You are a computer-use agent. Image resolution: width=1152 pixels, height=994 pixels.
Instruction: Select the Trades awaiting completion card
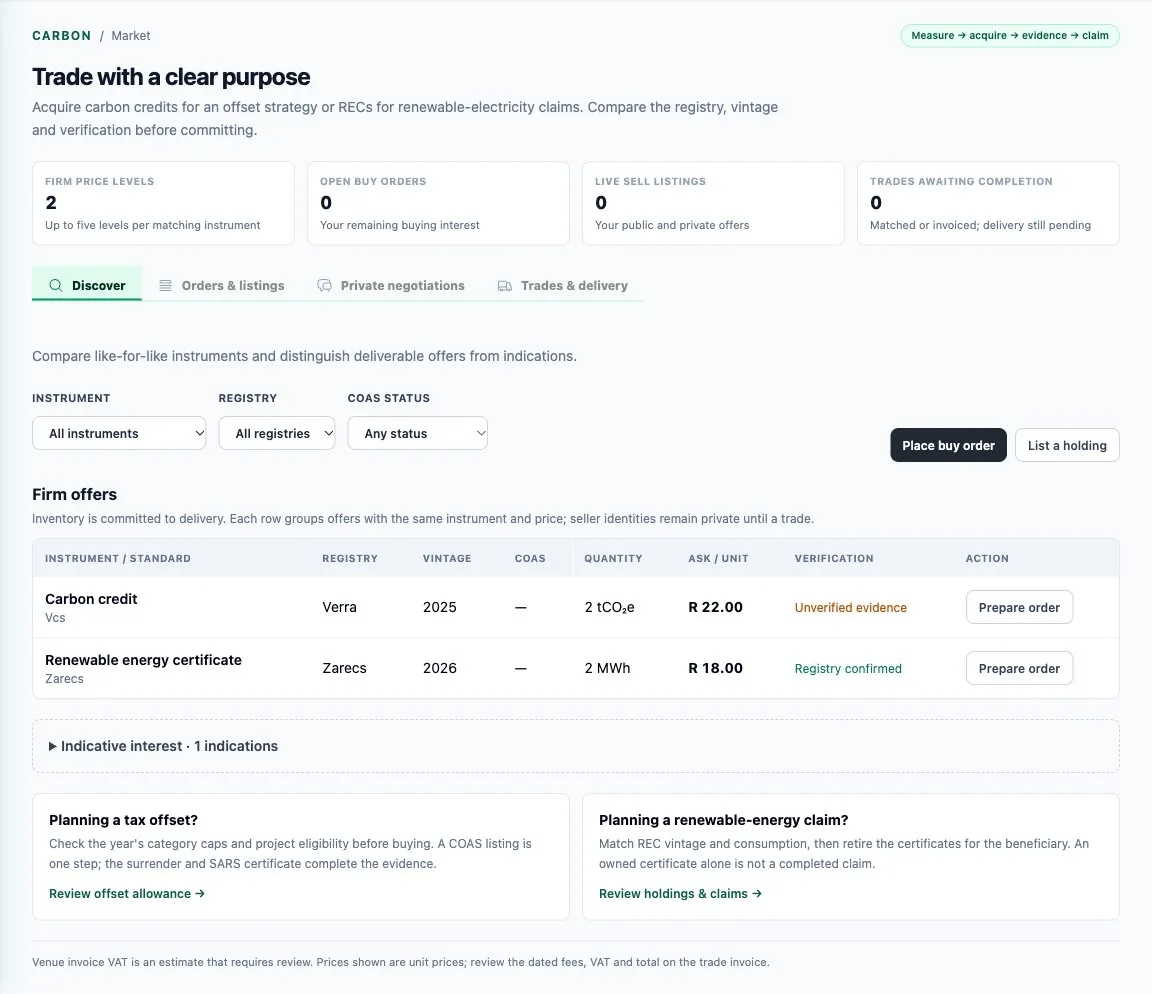point(988,204)
